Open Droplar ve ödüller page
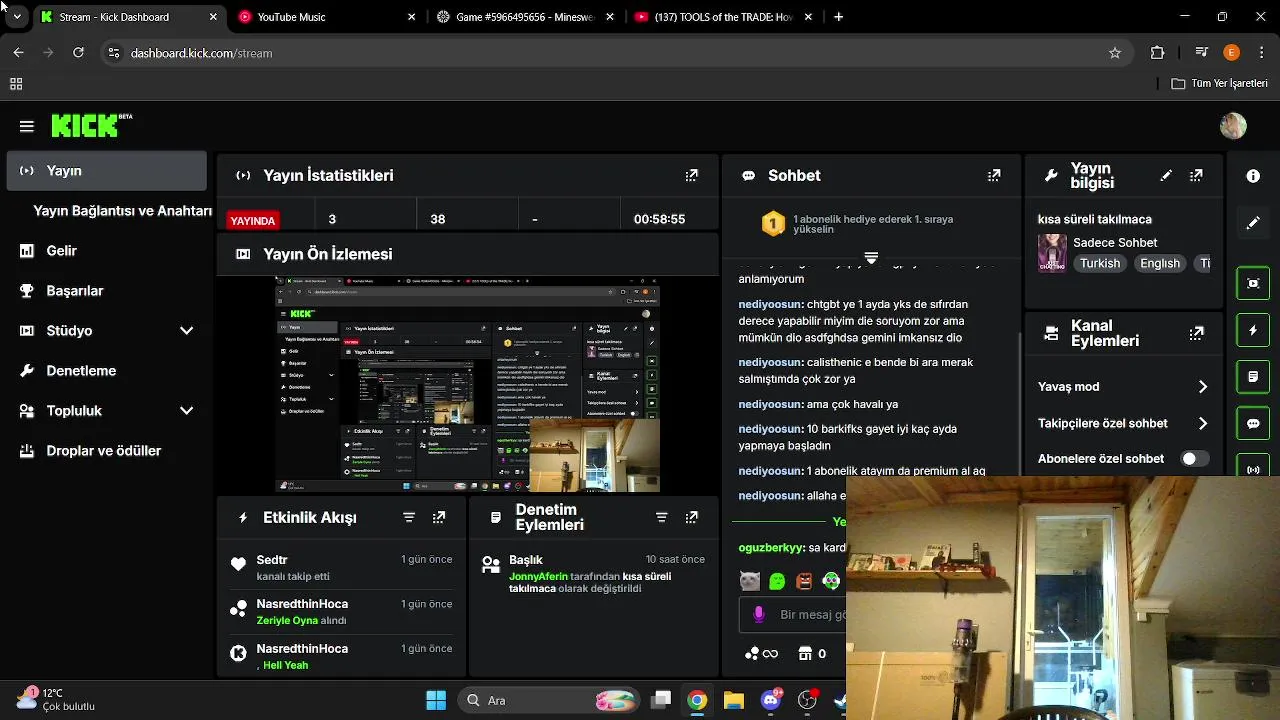1280x720 pixels. click(106, 451)
